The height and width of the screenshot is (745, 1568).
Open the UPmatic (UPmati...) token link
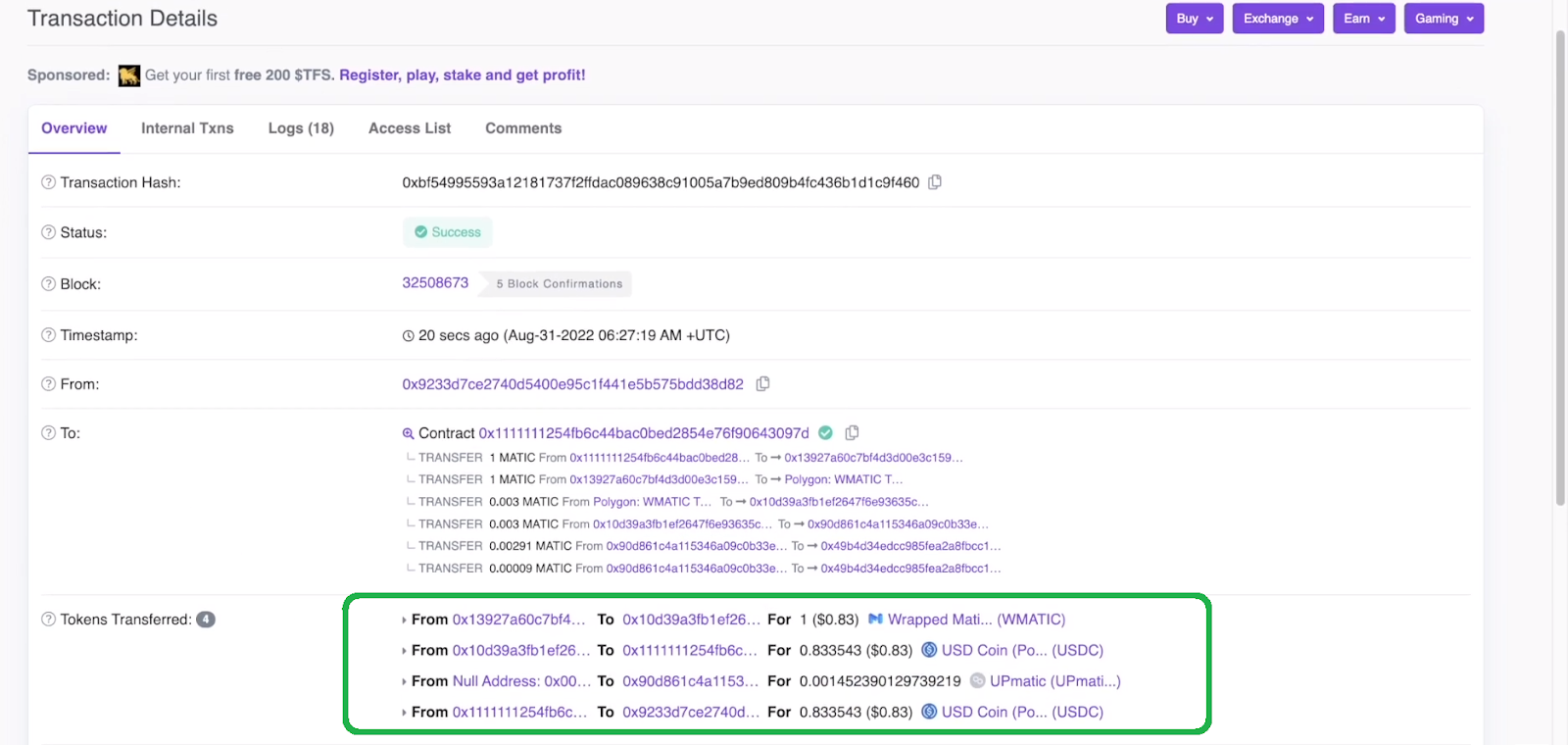1055,681
